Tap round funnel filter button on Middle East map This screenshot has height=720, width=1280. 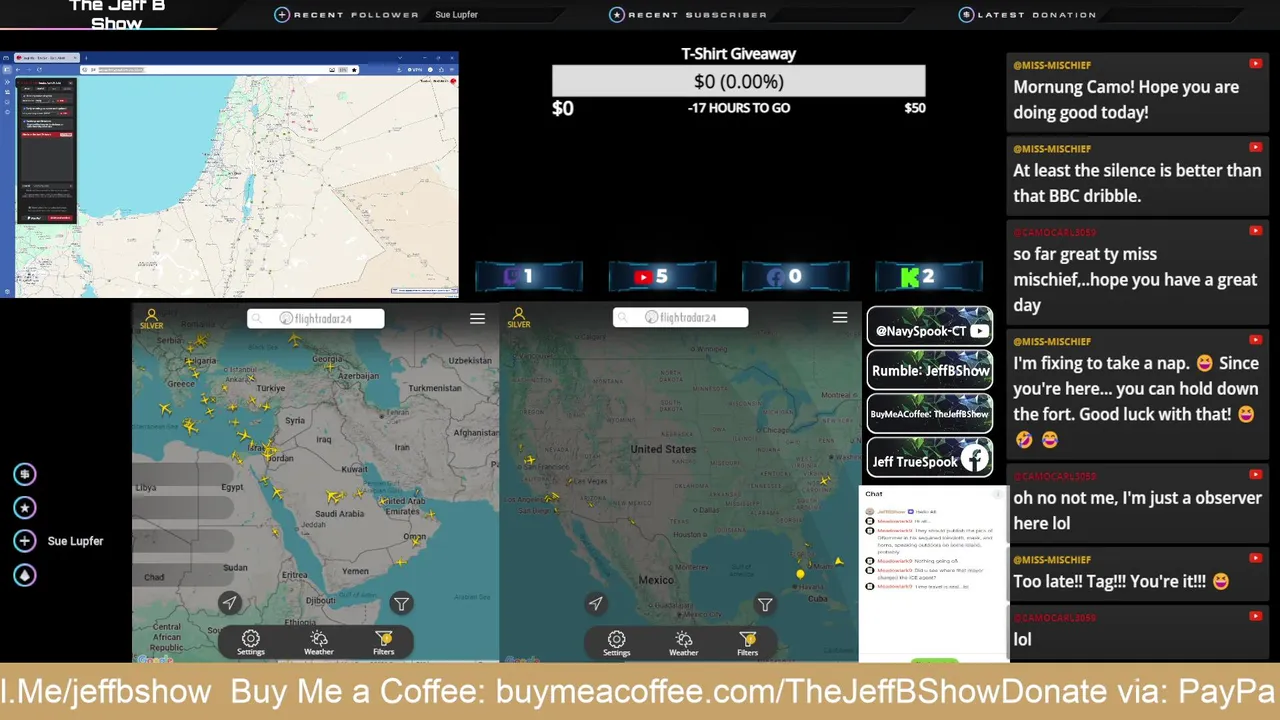[x=401, y=603]
